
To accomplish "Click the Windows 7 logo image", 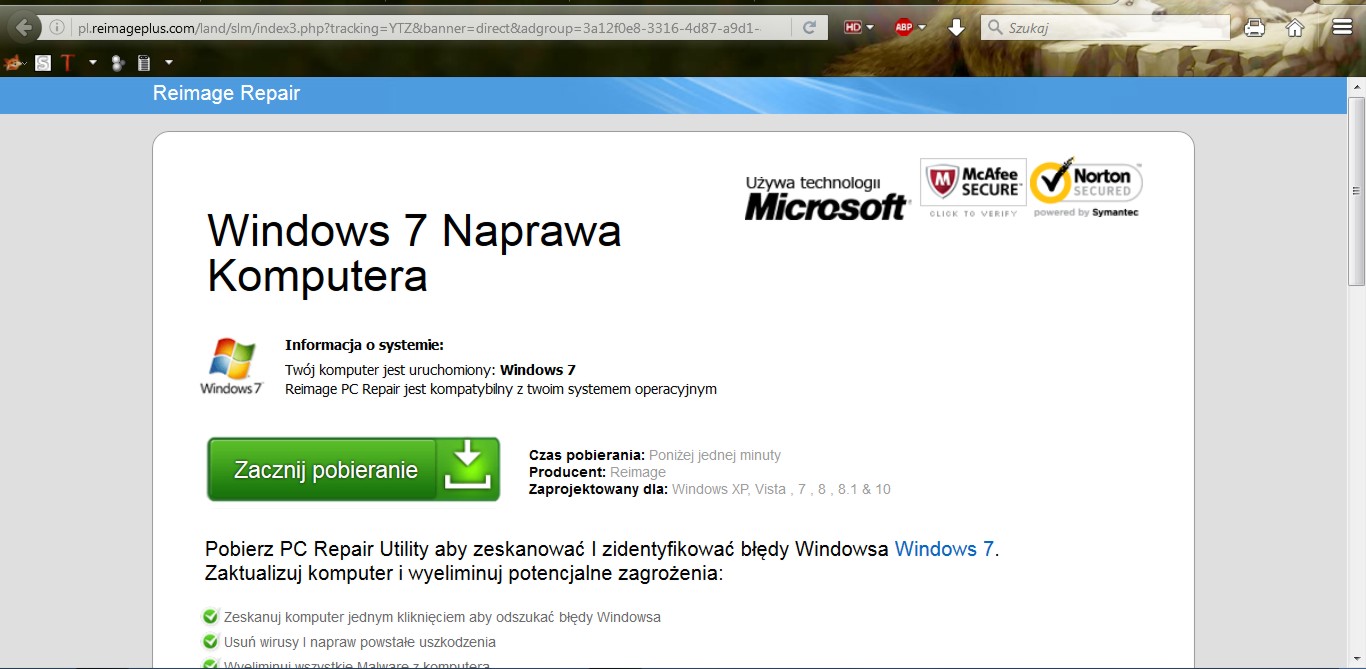I will pyautogui.click(x=231, y=366).
